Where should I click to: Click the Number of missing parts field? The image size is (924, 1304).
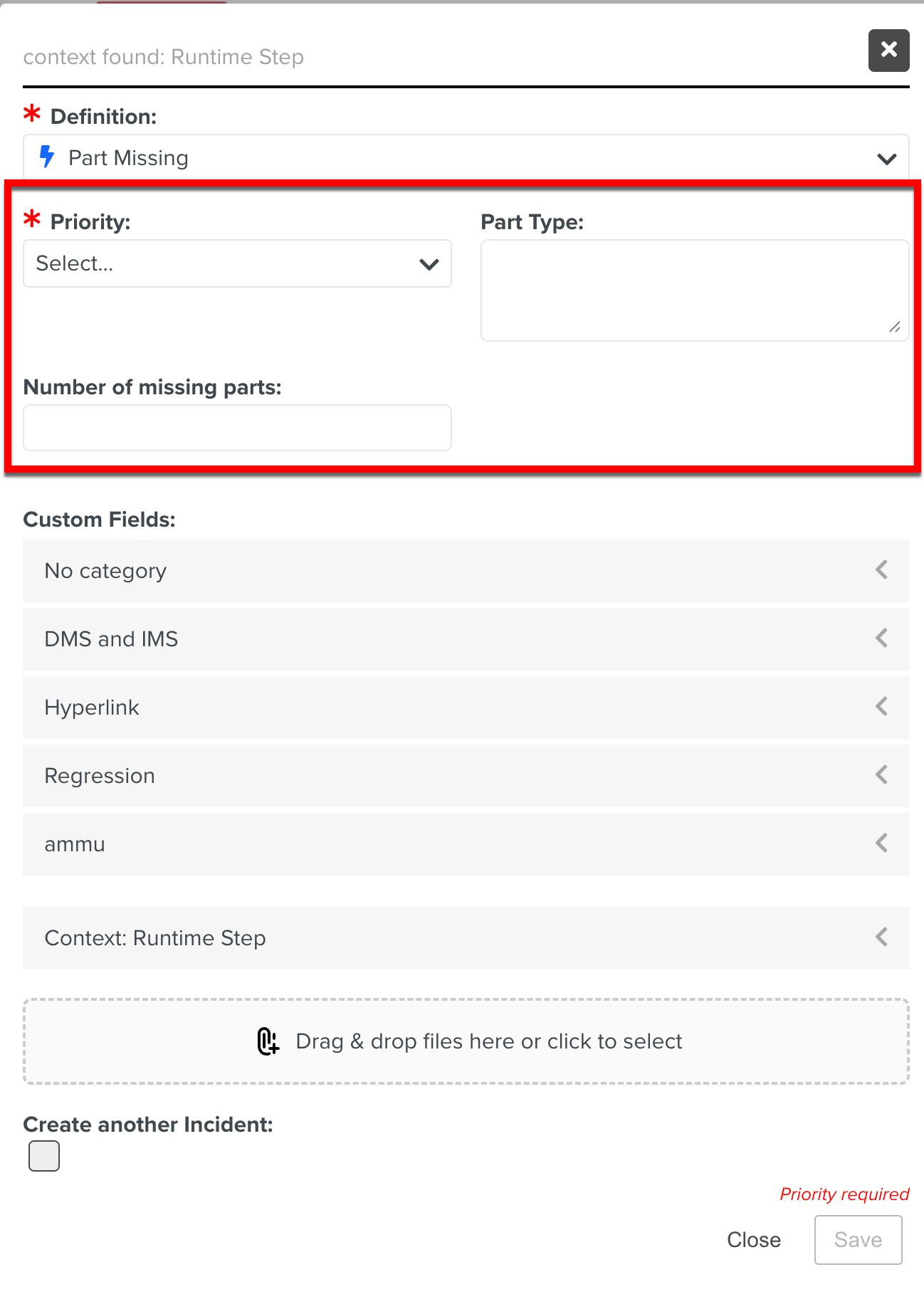(237, 428)
